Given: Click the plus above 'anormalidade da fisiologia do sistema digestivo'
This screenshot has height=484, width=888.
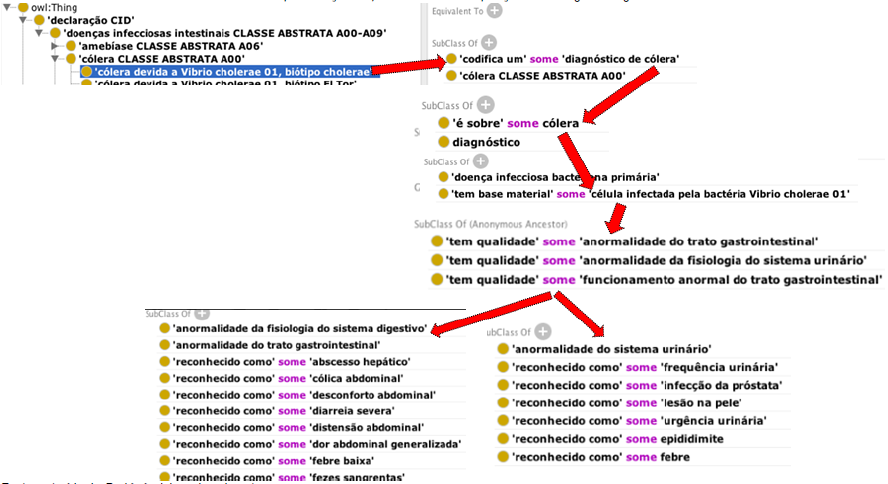Looking at the screenshot, I should [203, 313].
